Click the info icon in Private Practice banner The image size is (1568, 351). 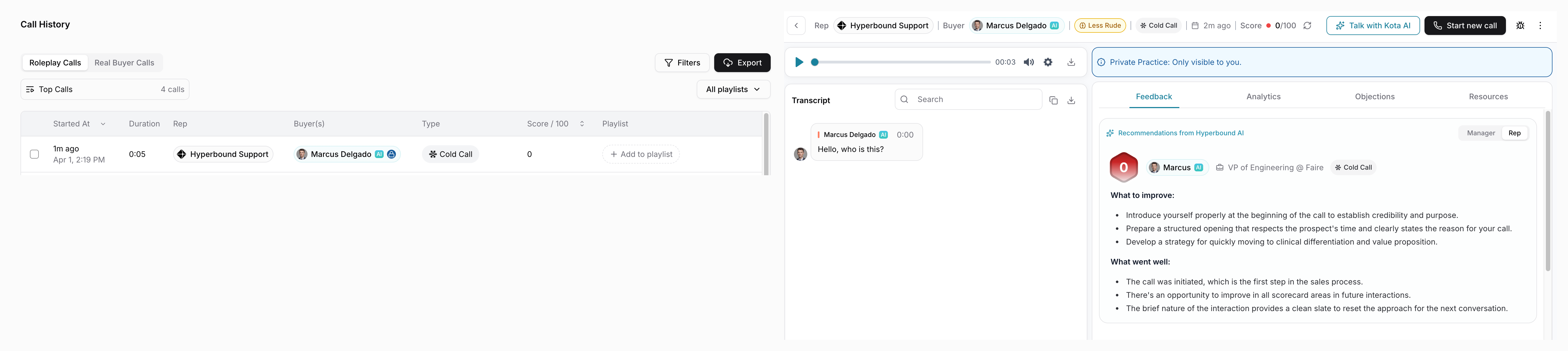pos(1101,62)
